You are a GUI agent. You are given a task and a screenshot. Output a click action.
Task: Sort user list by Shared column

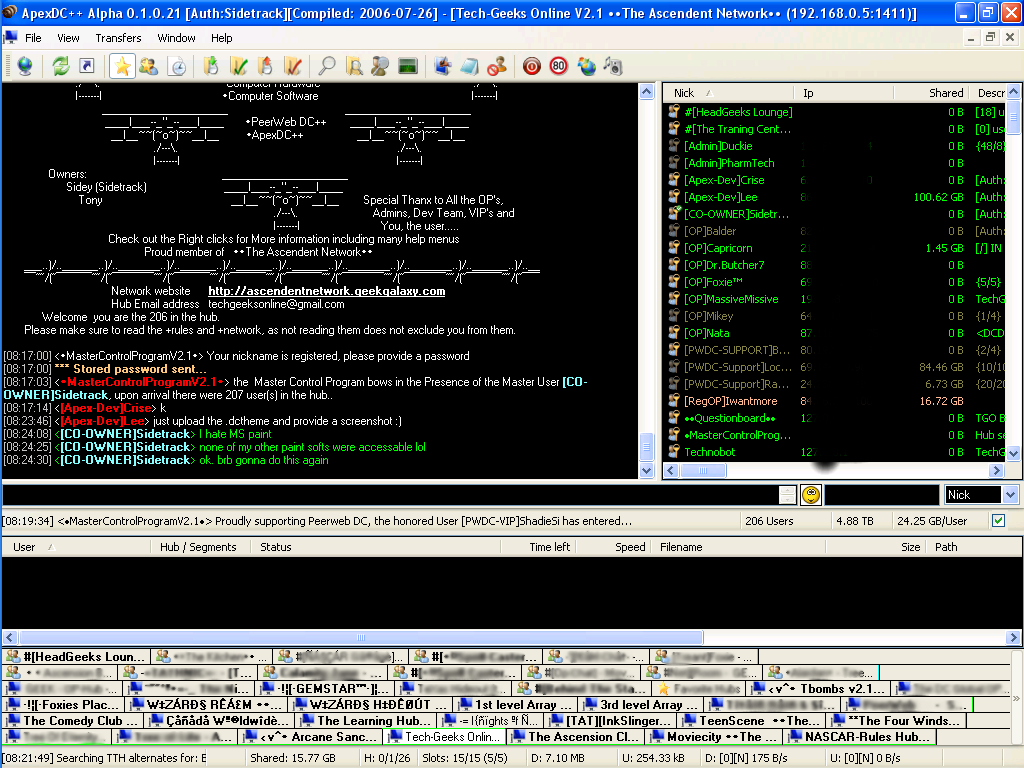(931, 93)
